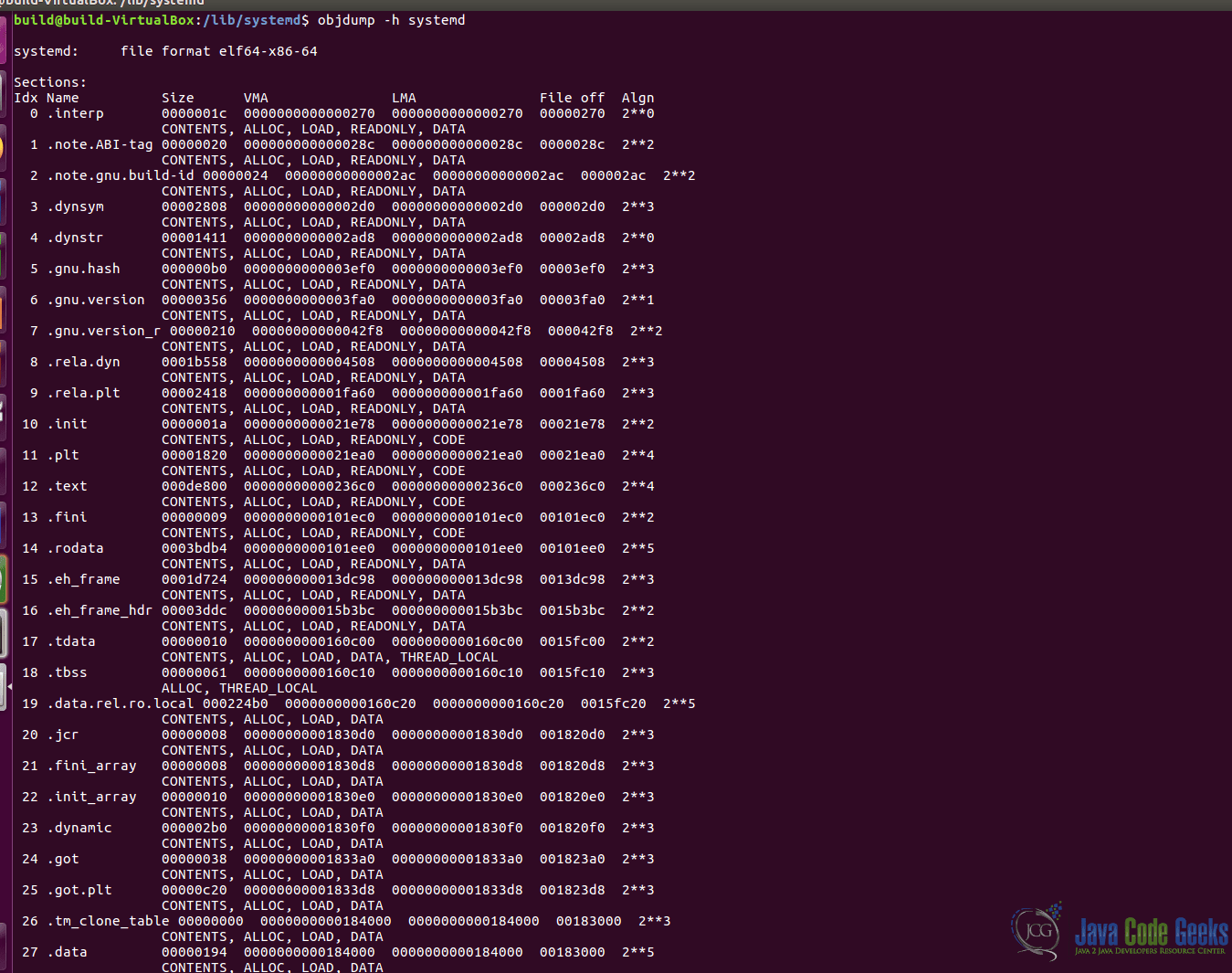Image resolution: width=1232 pixels, height=973 pixels.
Task: Click the terminal title bar text
Action: [100, 3]
